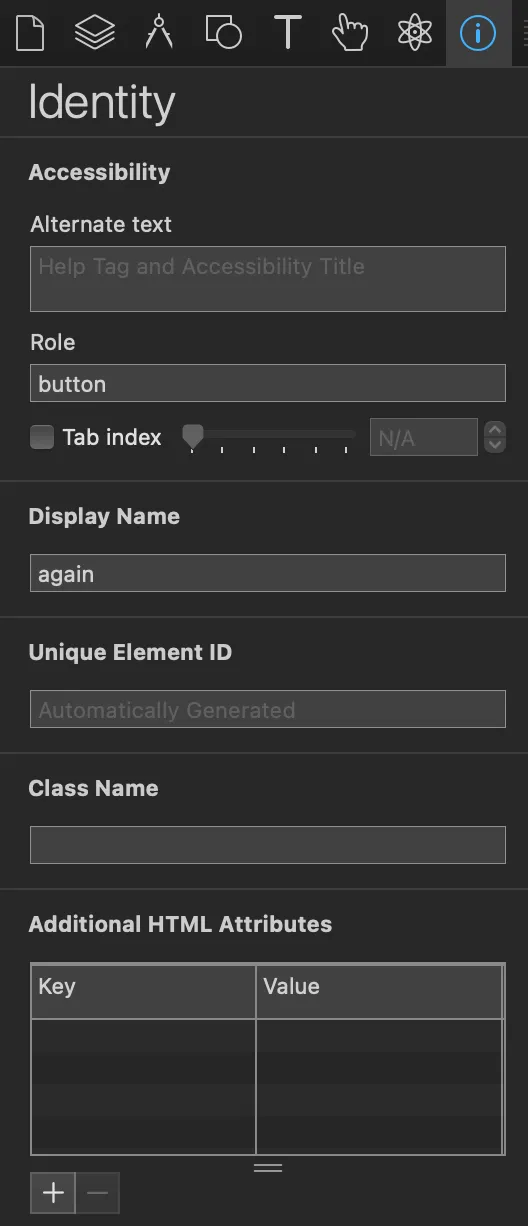Remove attribute with the minus button
Image resolution: width=528 pixels, height=1226 pixels.
(97, 1192)
